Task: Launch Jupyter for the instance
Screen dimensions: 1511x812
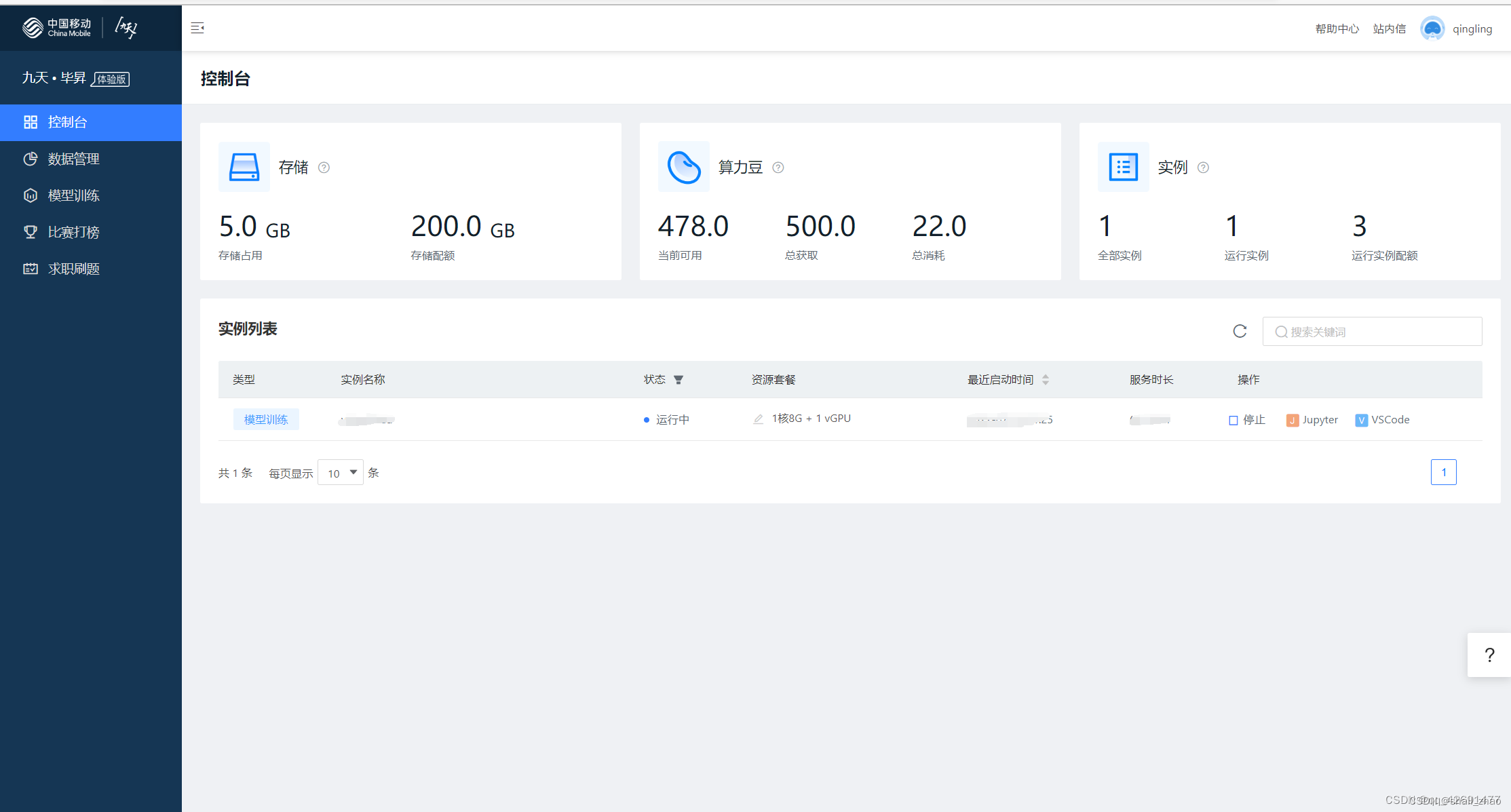Action: (1312, 420)
